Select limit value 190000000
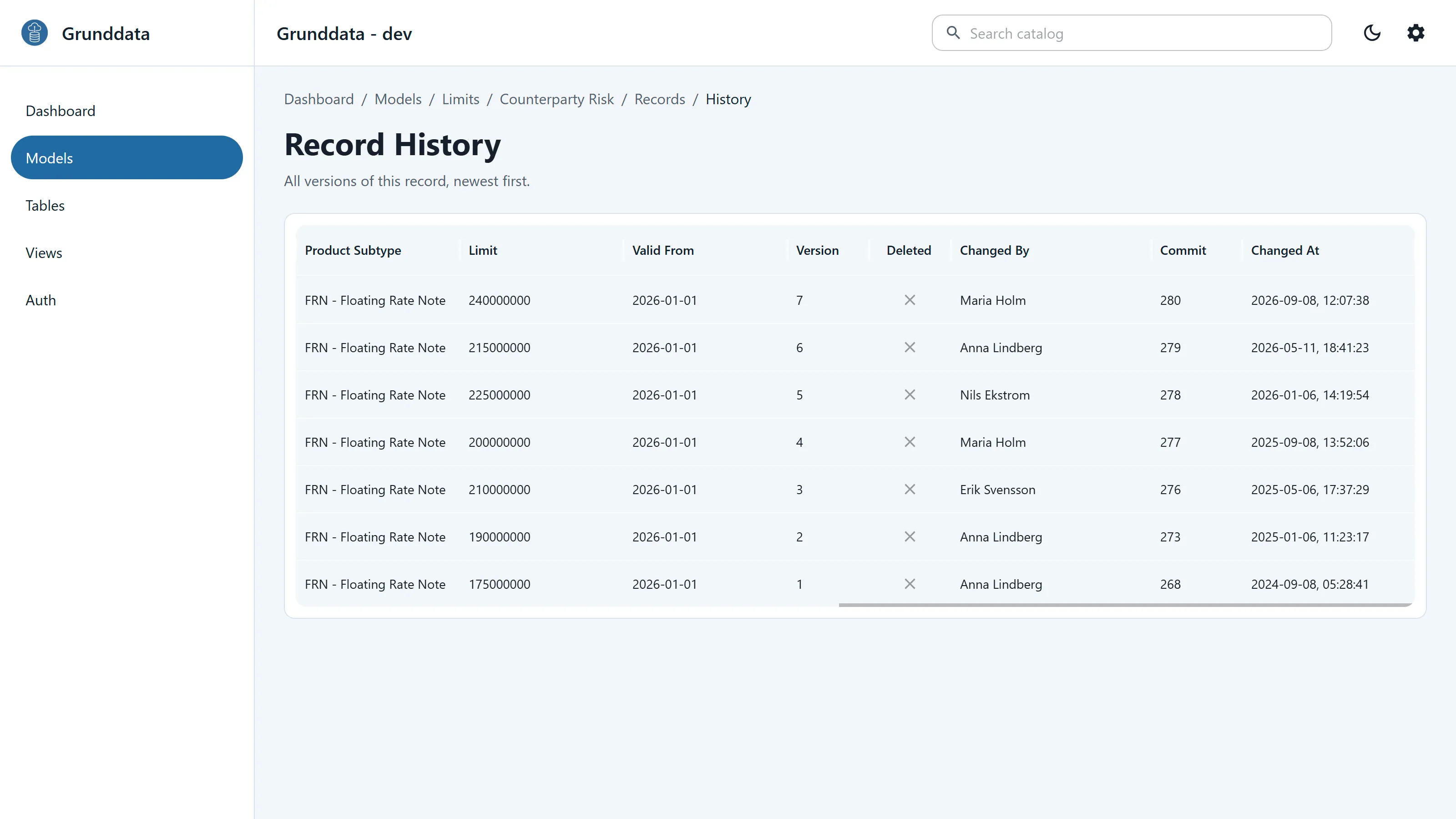This screenshot has width=1456, height=819. (x=500, y=537)
